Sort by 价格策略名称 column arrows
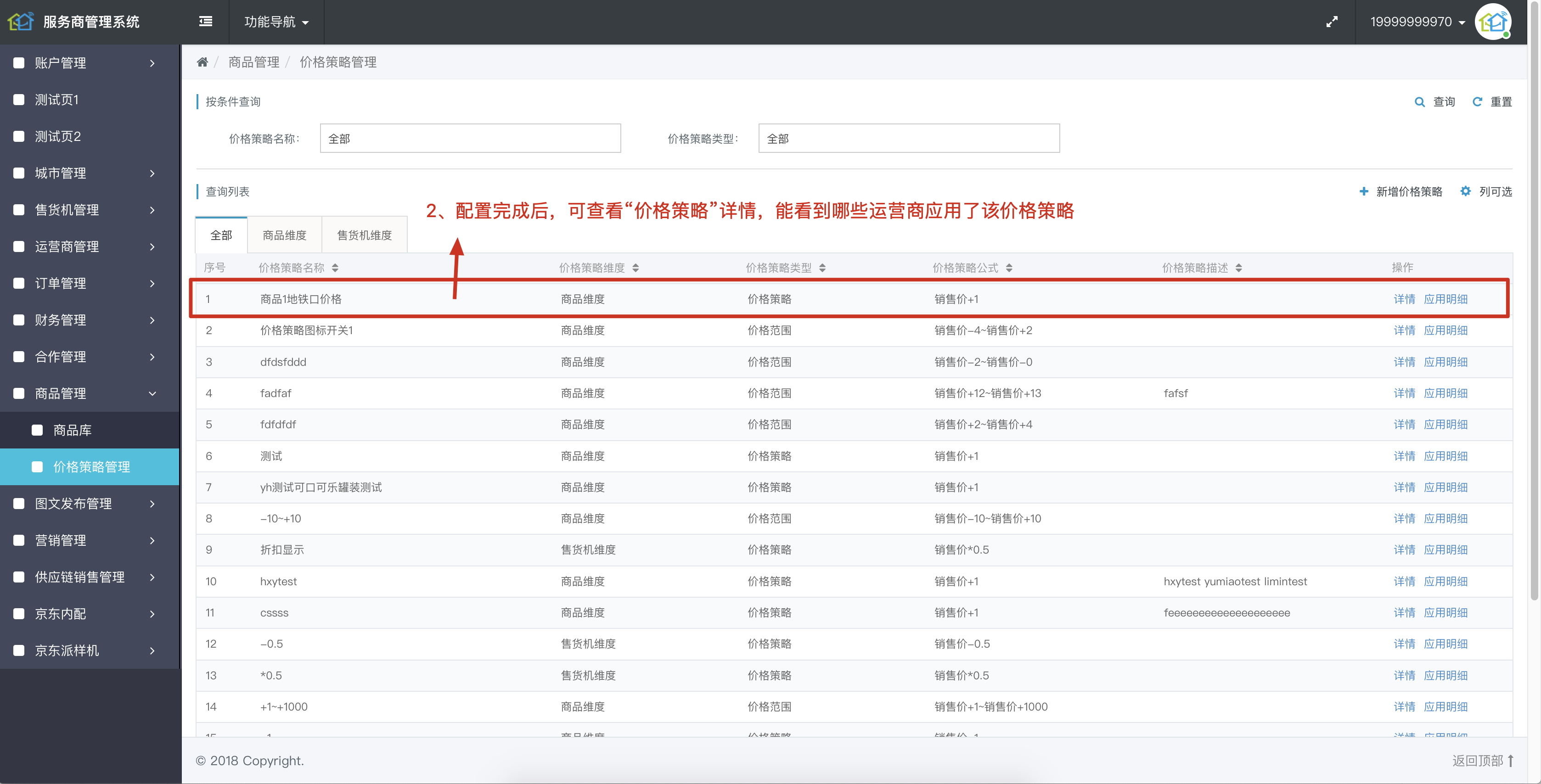This screenshot has height=784, width=1541. coord(335,268)
